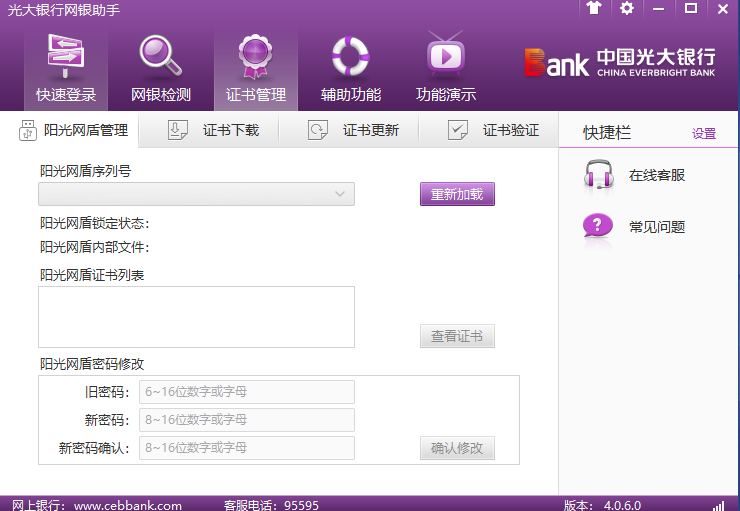Click the signal bars icon in status bar
740x511 pixels.
(718, 506)
